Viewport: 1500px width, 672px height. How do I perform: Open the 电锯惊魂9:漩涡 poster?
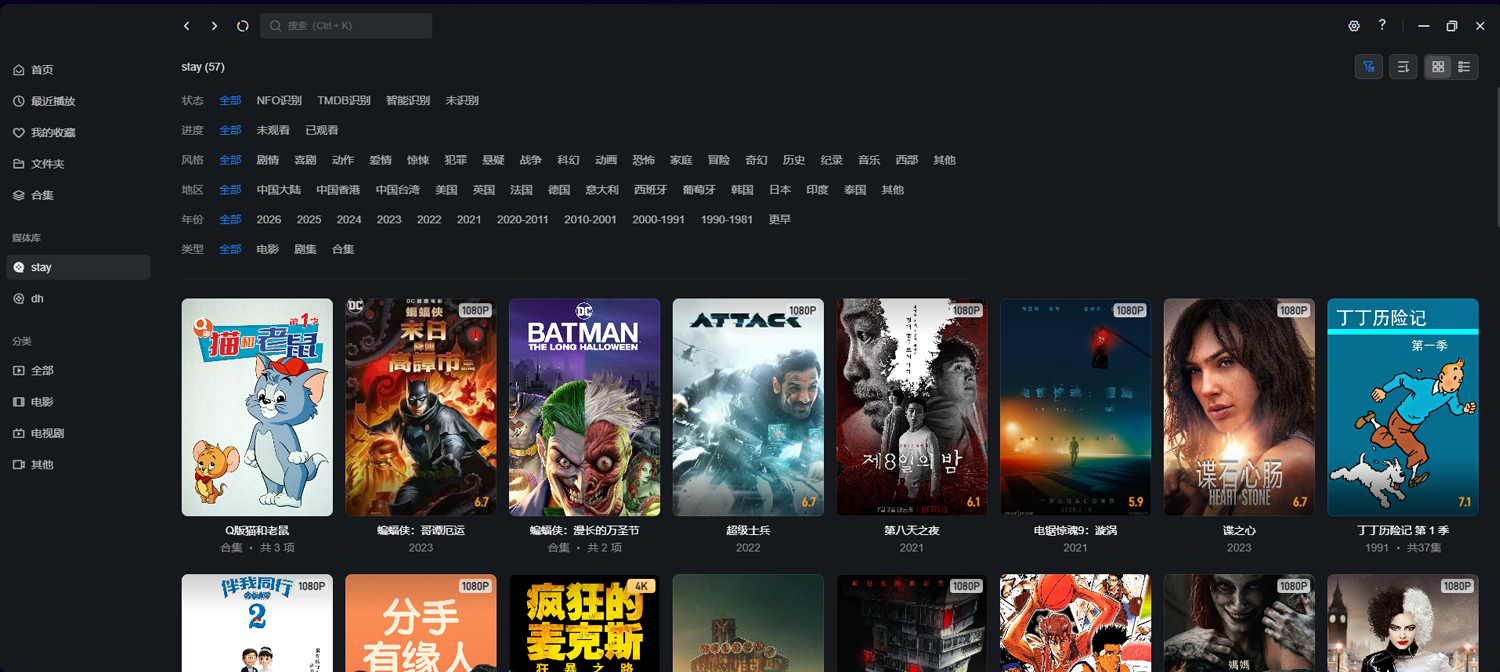(1076, 407)
